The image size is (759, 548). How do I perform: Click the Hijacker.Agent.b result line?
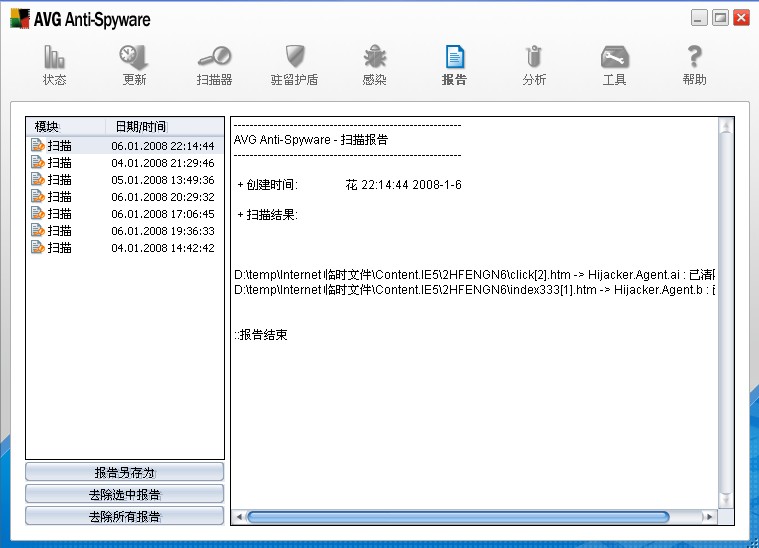pyautogui.click(x=474, y=289)
